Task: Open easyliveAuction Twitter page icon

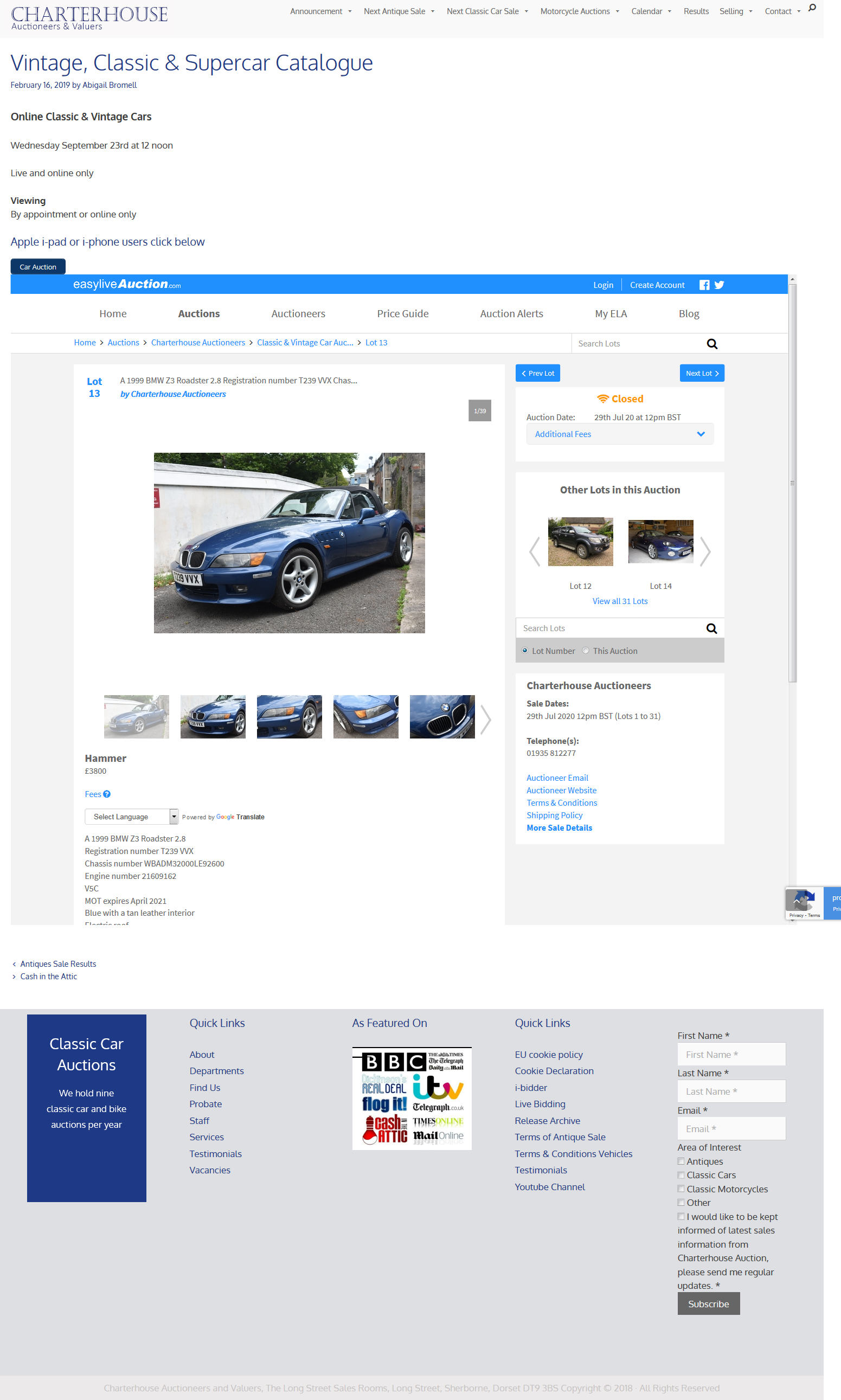Action: (719, 285)
